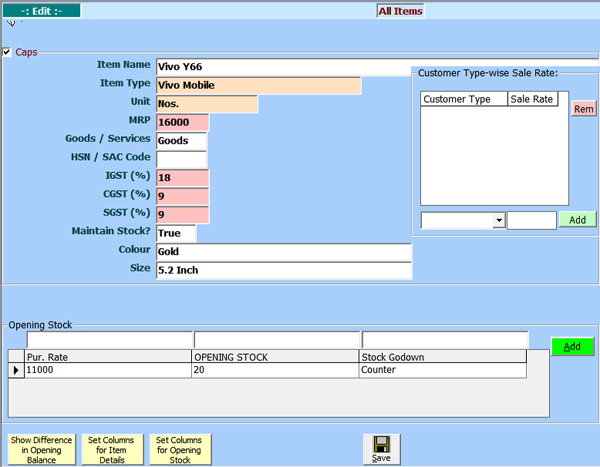
Task: Click the Pur. Rate column header
Action: click(x=108, y=357)
